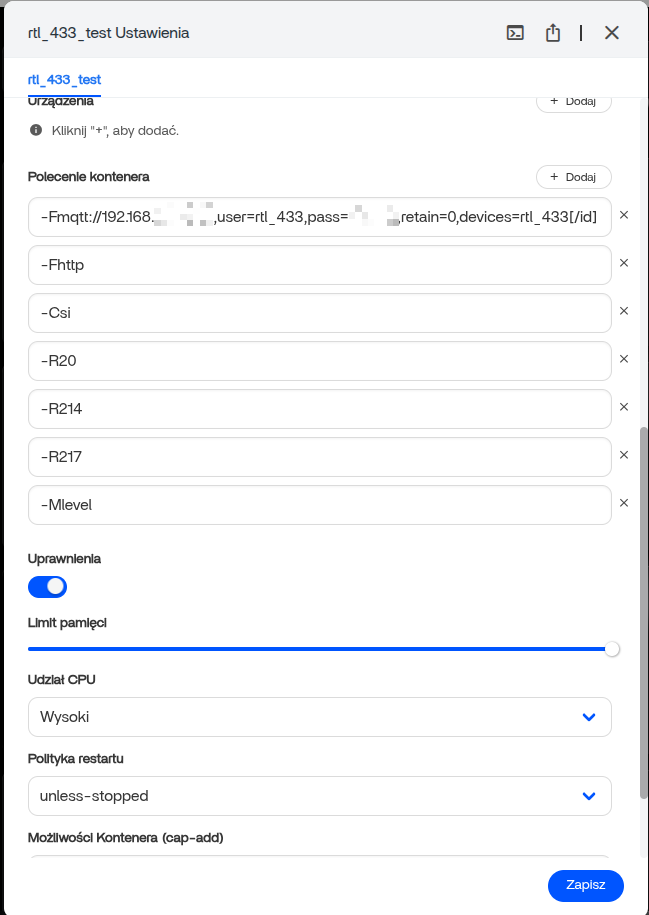Viewport: 649px width, 915px height.
Task: Delete the -R217 command entry
Action: (x=624, y=455)
